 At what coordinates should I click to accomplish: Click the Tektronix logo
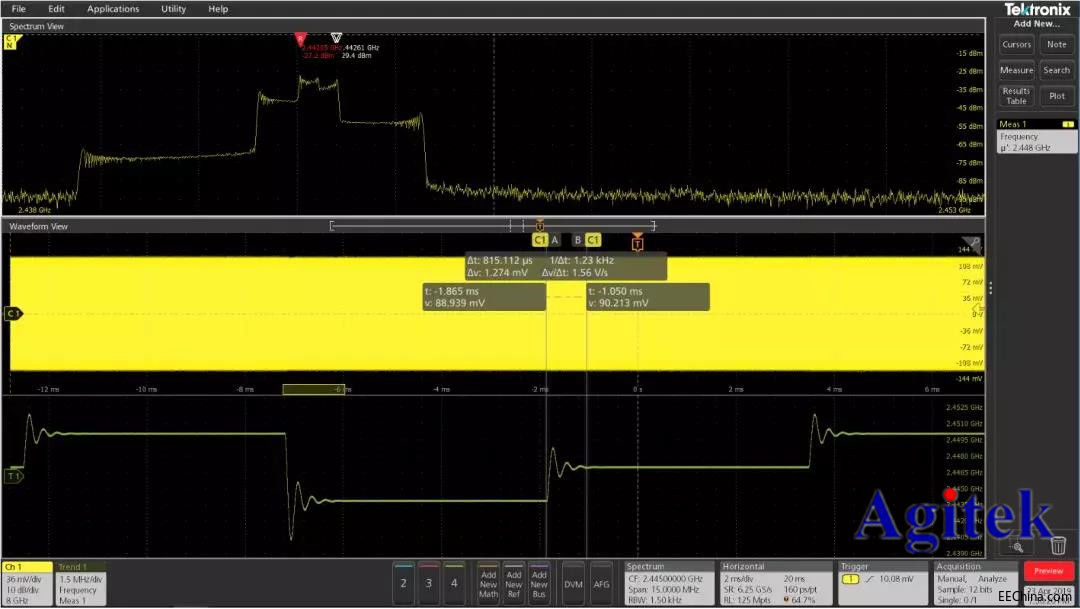coord(1037,9)
